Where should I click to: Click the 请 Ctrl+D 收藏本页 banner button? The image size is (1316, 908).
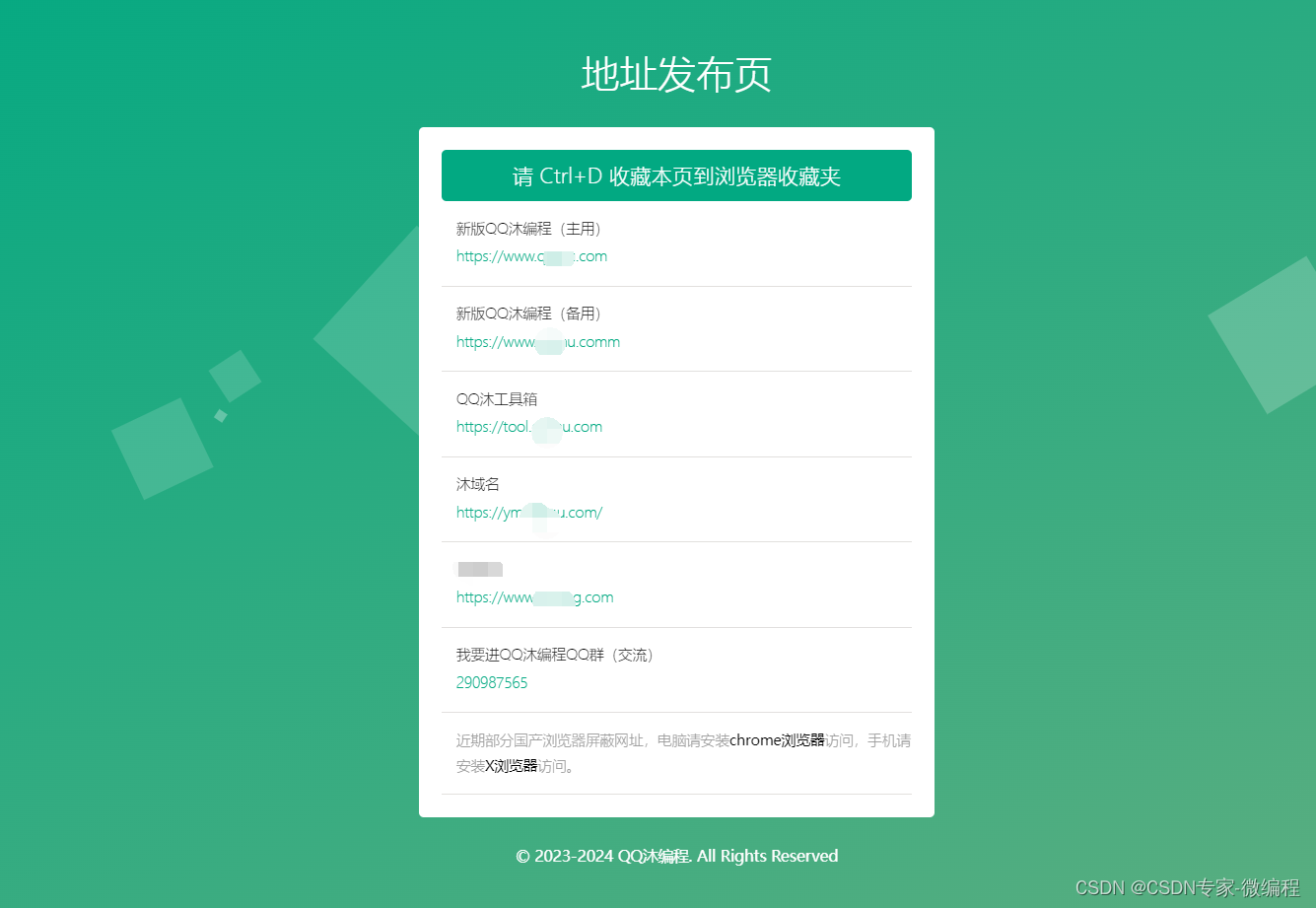pos(676,175)
